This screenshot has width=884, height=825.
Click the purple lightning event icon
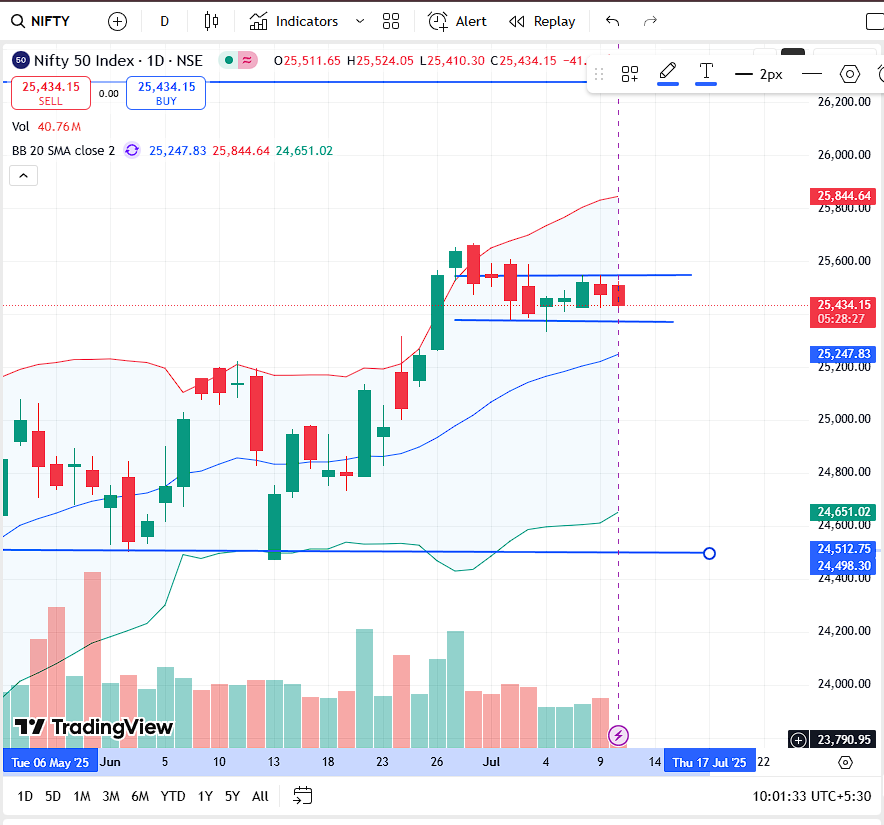coord(618,735)
